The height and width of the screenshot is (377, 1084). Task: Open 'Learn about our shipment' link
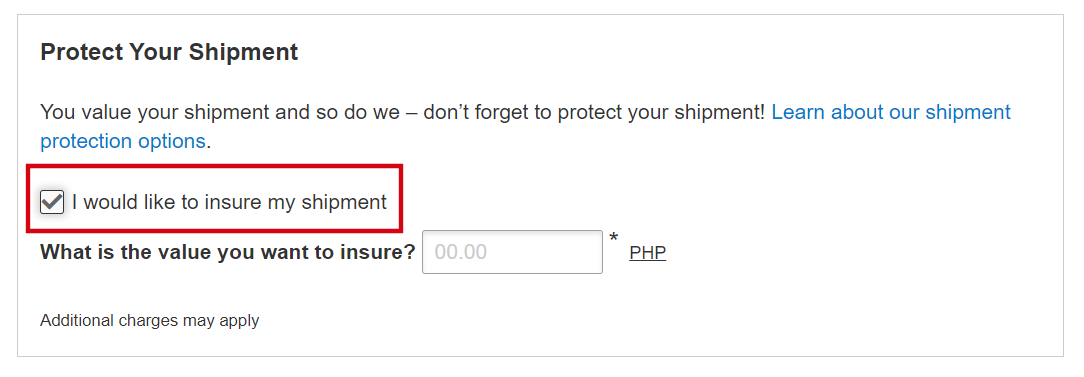click(891, 112)
